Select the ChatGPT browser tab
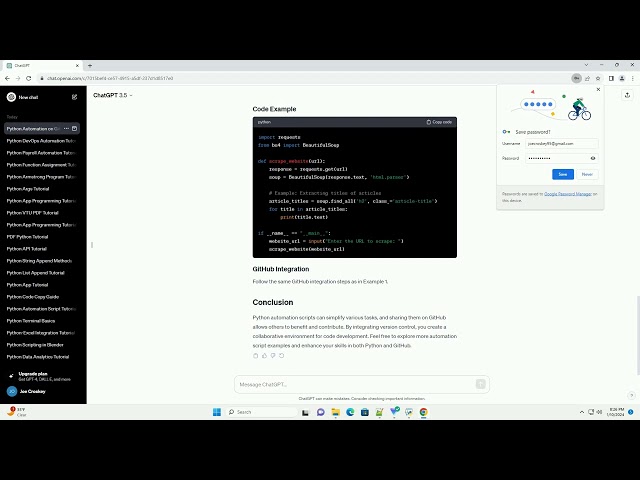Viewport: 640px width, 480px height. click(x=42, y=65)
